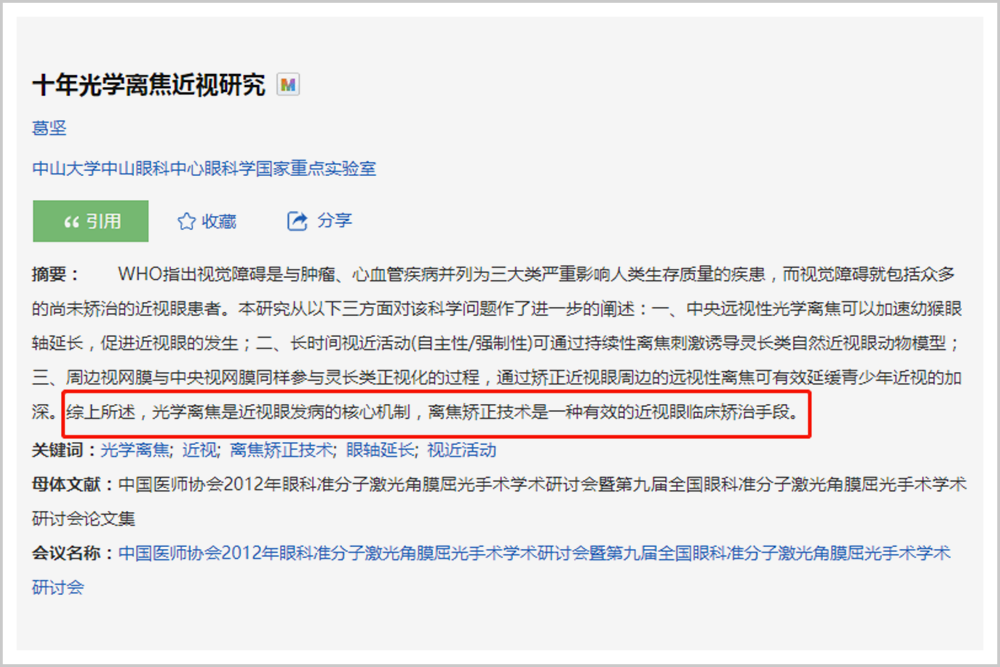This screenshot has height=667, width=1000.
Task: Click the article title 十年光学离焦近视研究
Action: point(149,84)
